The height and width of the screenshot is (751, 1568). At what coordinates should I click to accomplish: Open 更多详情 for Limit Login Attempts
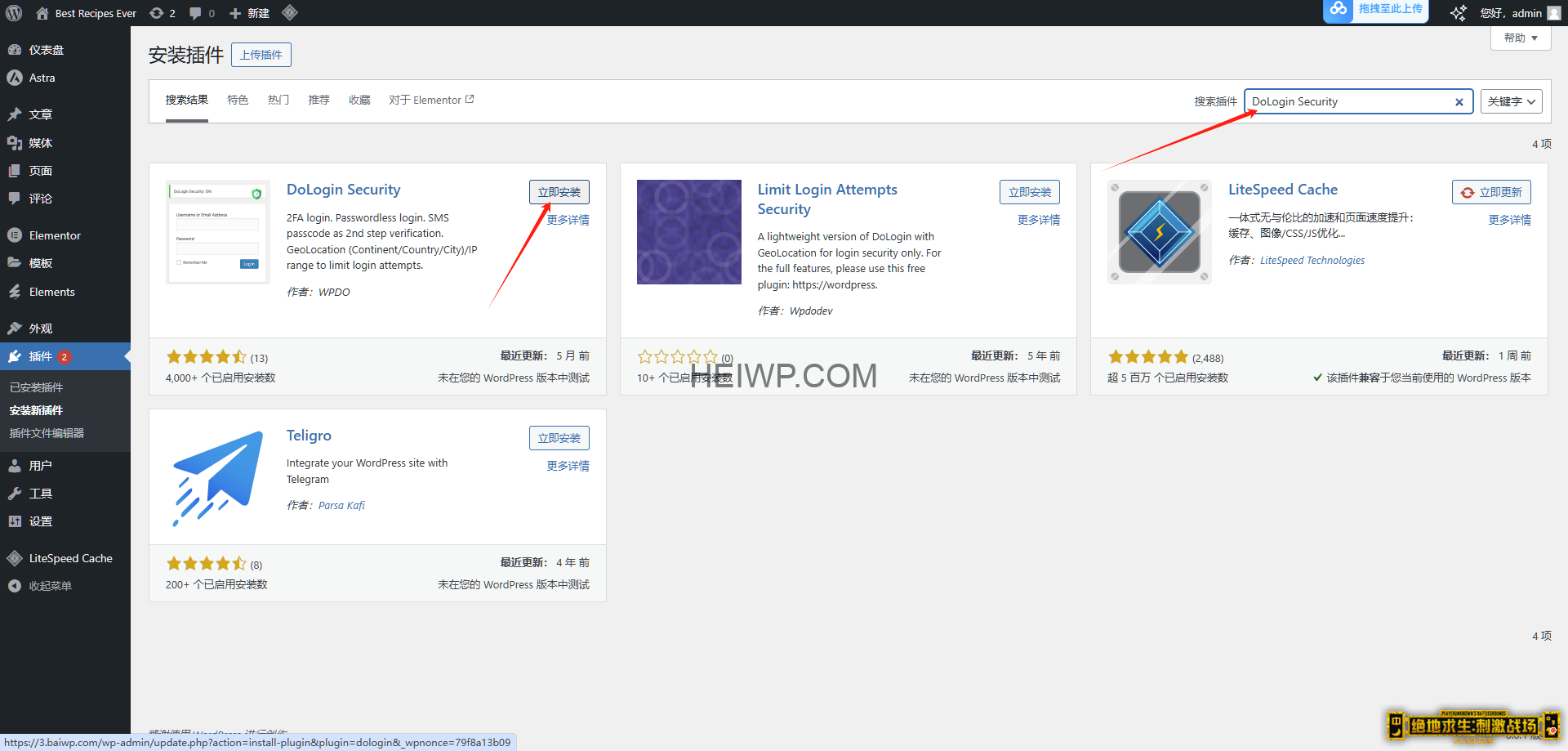click(1039, 220)
